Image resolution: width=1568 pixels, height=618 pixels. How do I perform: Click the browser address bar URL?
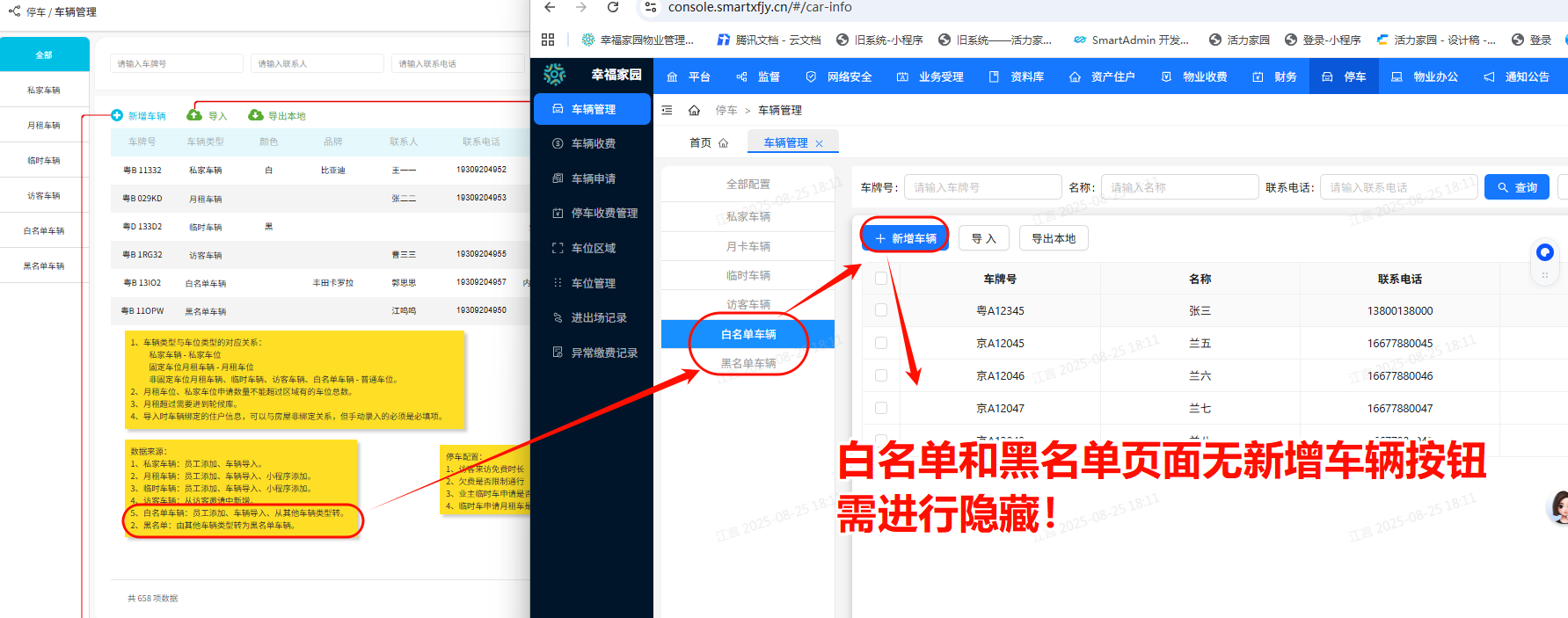pyautogui.click(x=760, y=7)
